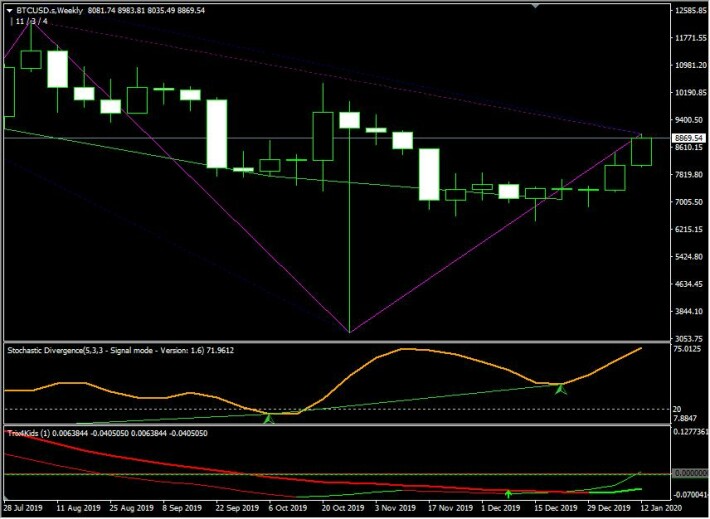Click the 7005.50 price axis label
This screenshot has height=519, width=710.
click(x=690, y=202)
